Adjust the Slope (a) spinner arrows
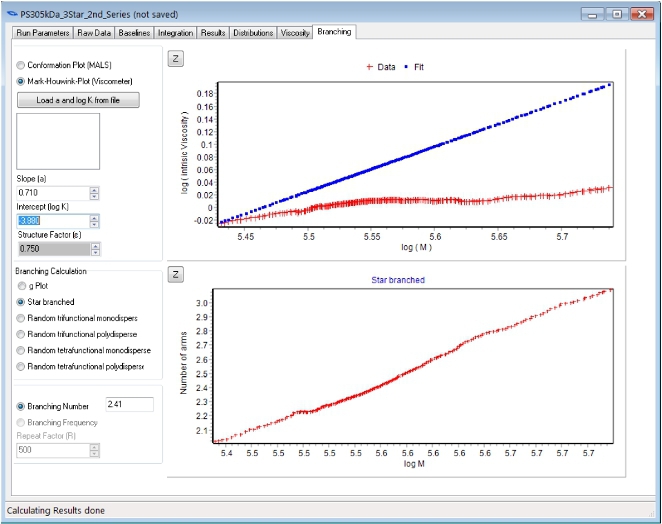This screenshot has height=524, width=662. pyautogui.click(x=94, y=192)
